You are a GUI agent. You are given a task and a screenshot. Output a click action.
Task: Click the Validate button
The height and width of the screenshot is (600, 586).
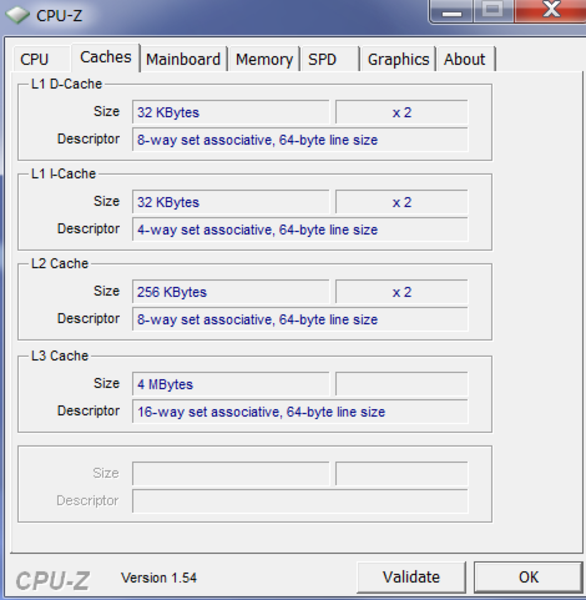(x=411, y=577)
